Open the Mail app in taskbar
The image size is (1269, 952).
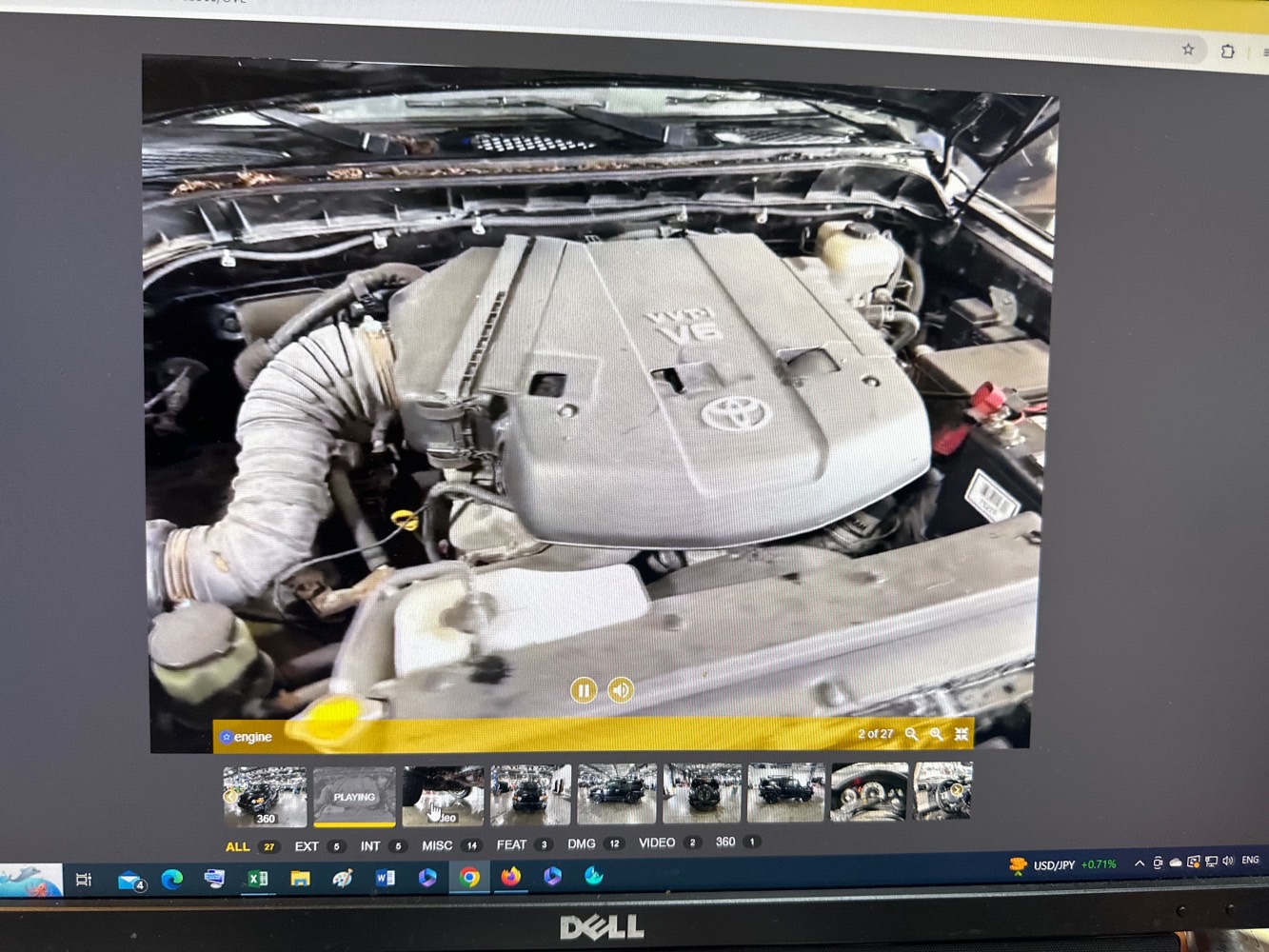click(130, 881)
